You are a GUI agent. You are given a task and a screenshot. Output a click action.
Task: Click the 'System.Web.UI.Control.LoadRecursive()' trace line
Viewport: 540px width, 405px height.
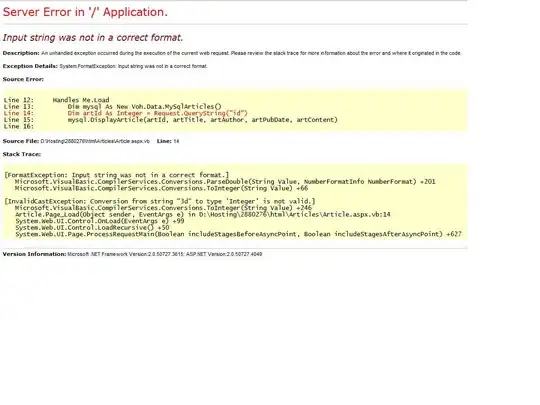click(92, 227)
